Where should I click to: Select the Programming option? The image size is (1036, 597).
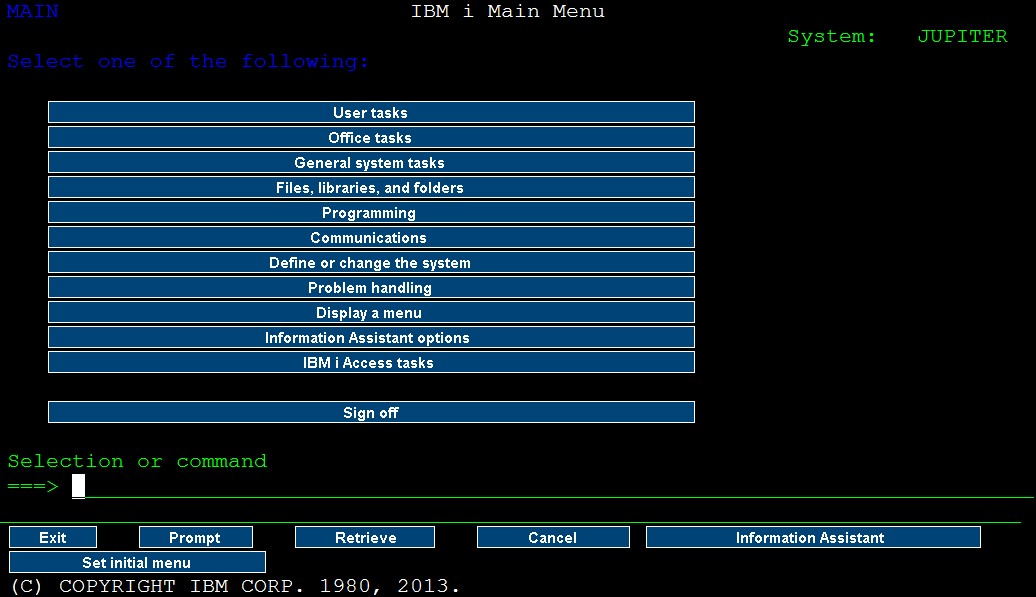pos(370,212)
